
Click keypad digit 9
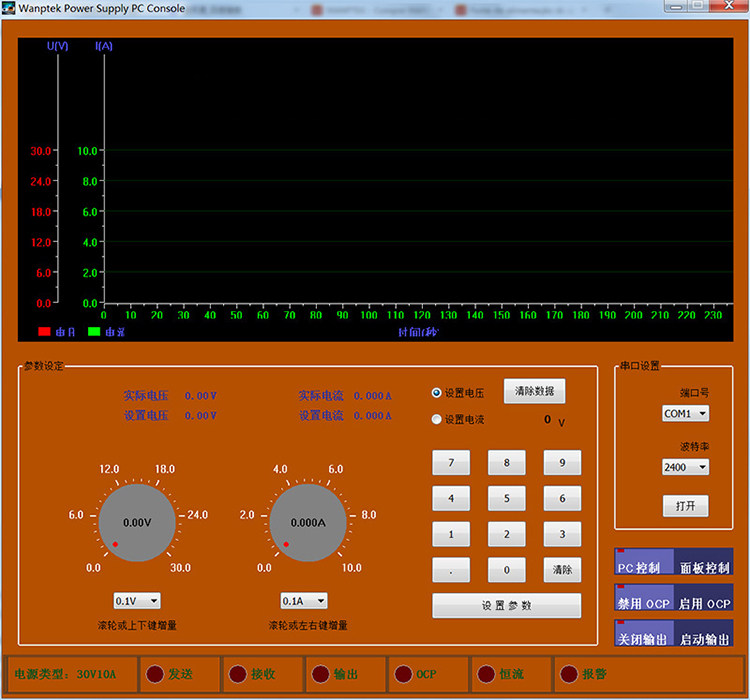562,463
